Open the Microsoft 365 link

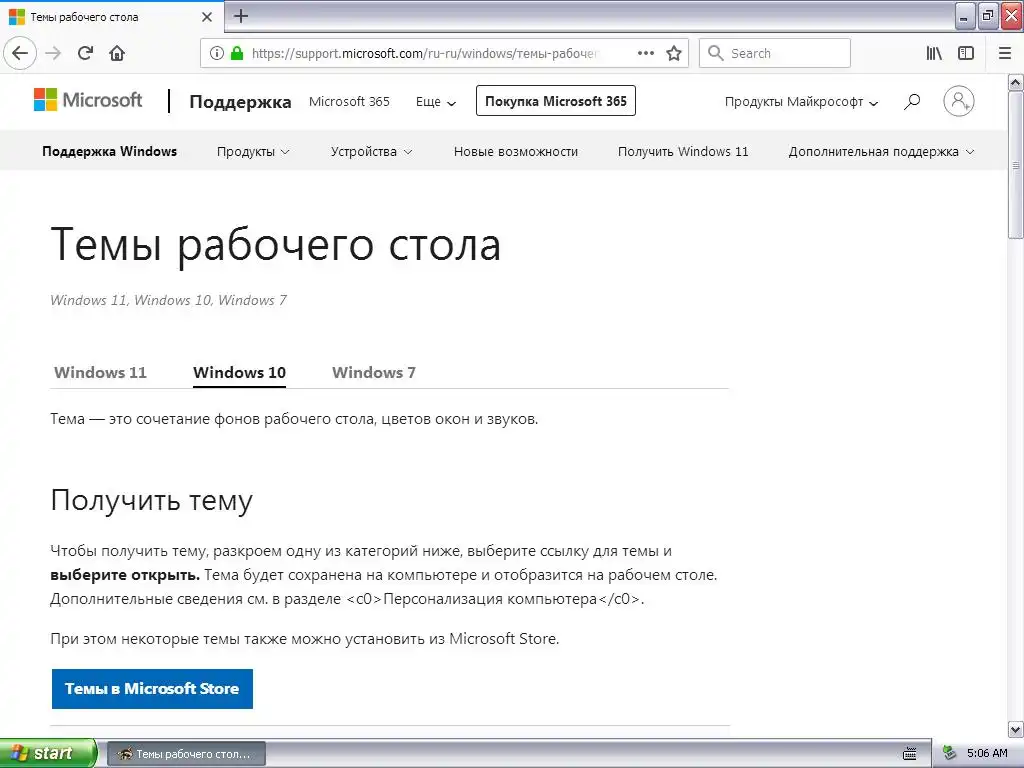[x=349, y=102]
